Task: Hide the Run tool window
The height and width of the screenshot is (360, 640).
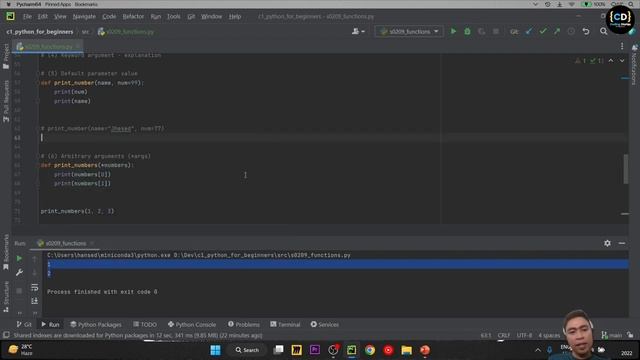Action: (622, 243)
